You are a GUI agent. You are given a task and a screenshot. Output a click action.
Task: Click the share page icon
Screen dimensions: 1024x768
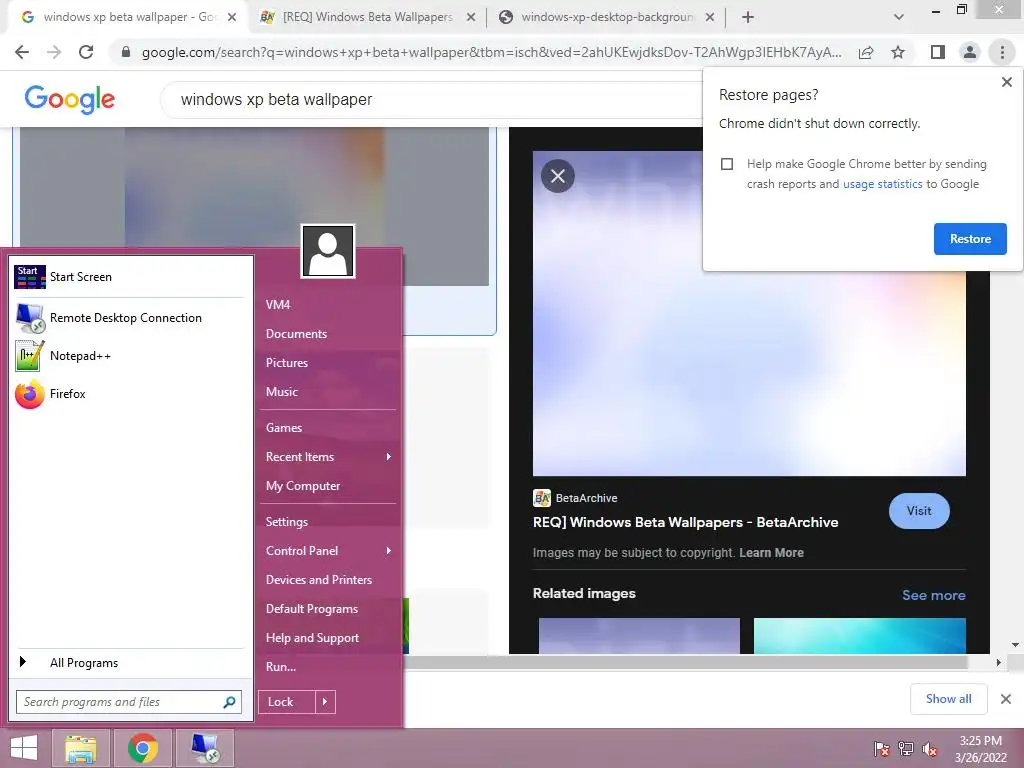point(866,52)
